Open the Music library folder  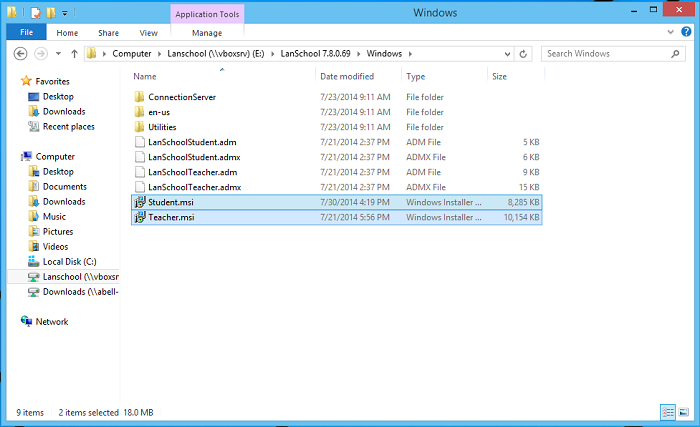pyautogui.click(x=54, y=216)
